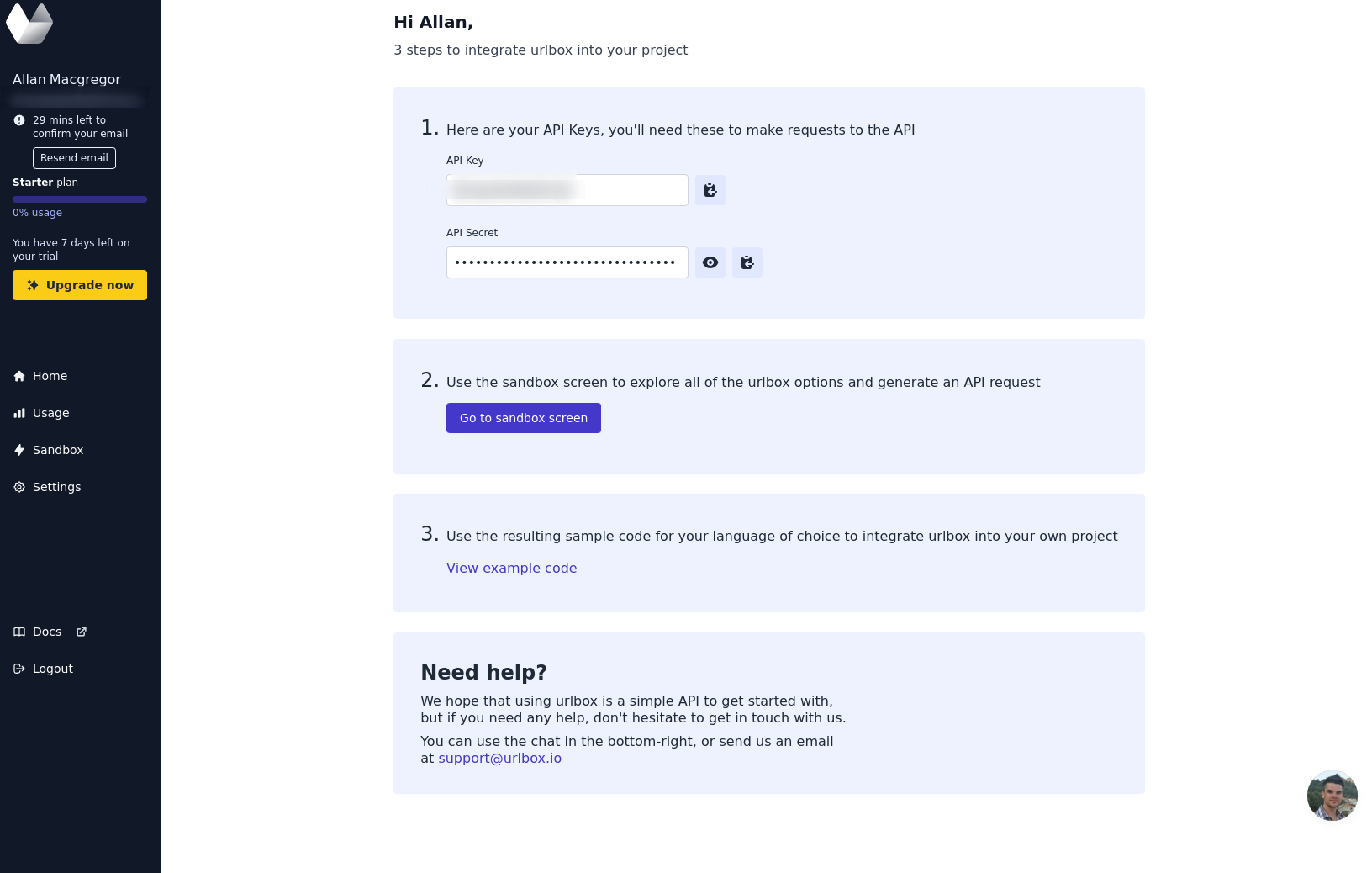Click the Logout icon in the sidebar
Screen dimensions: 1372x873
(x=19, y=669)
